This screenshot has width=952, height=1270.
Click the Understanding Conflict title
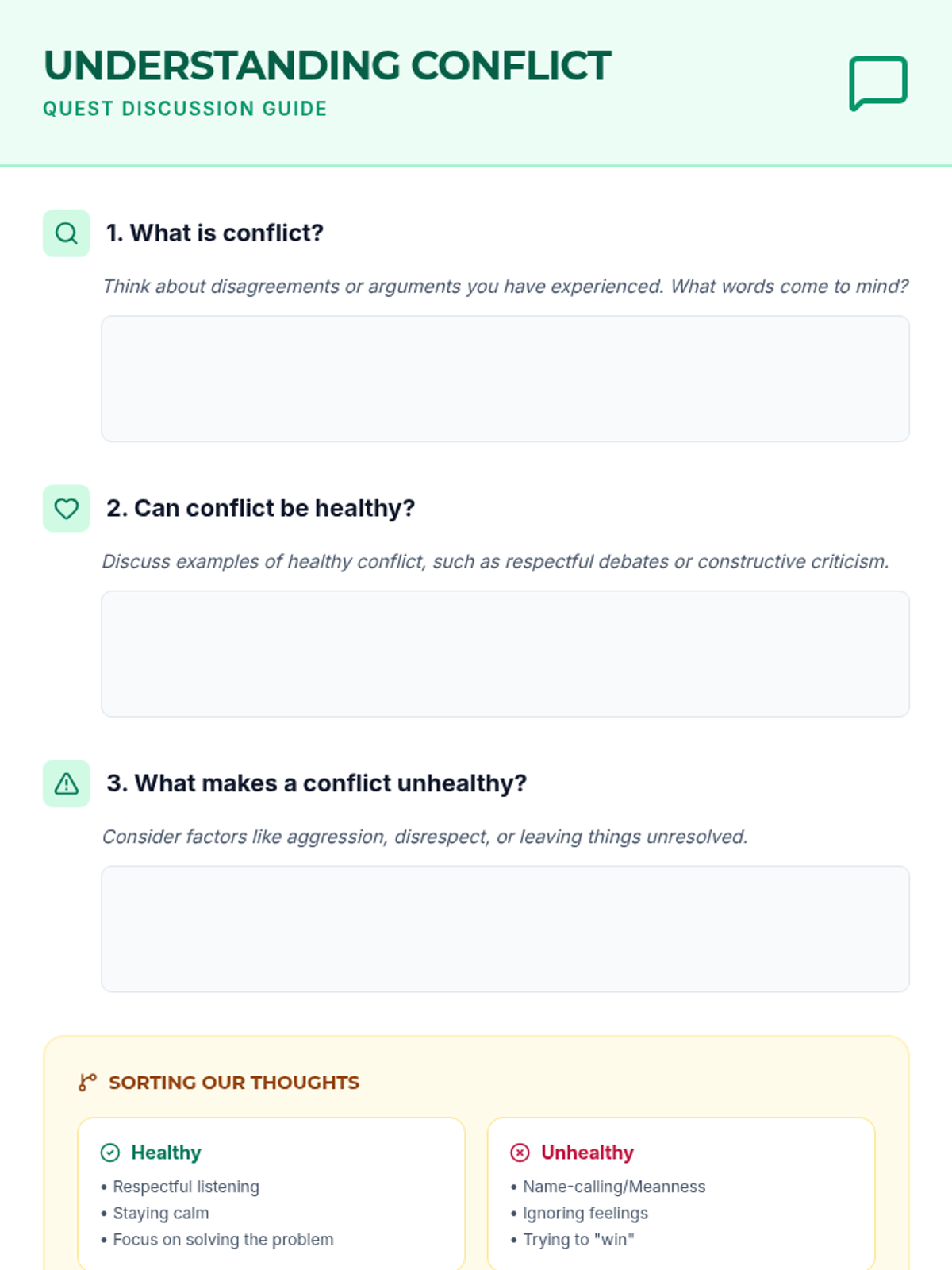pyautogui.click(x=327, y=66)
